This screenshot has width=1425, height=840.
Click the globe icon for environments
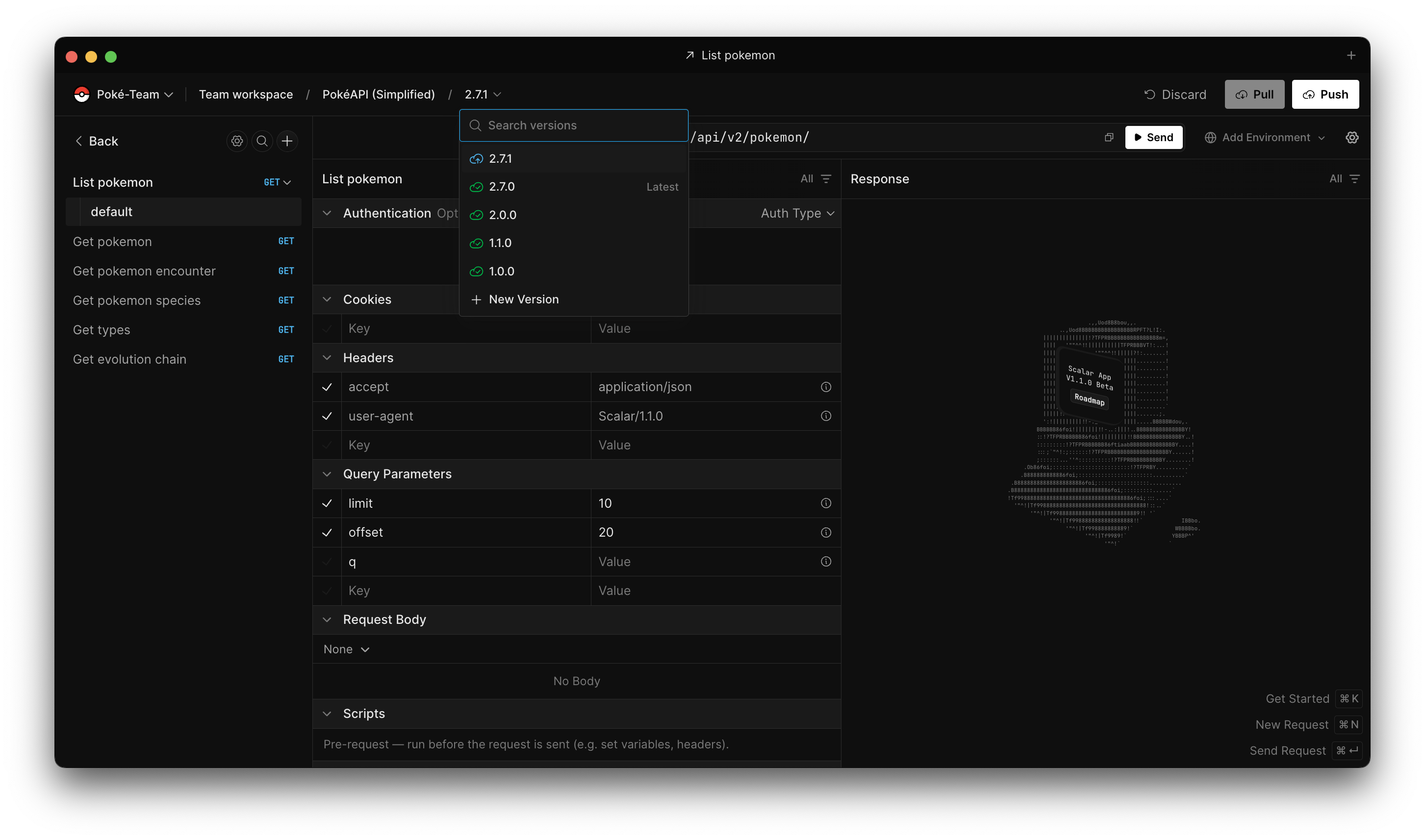click(x=1210, y=138)
